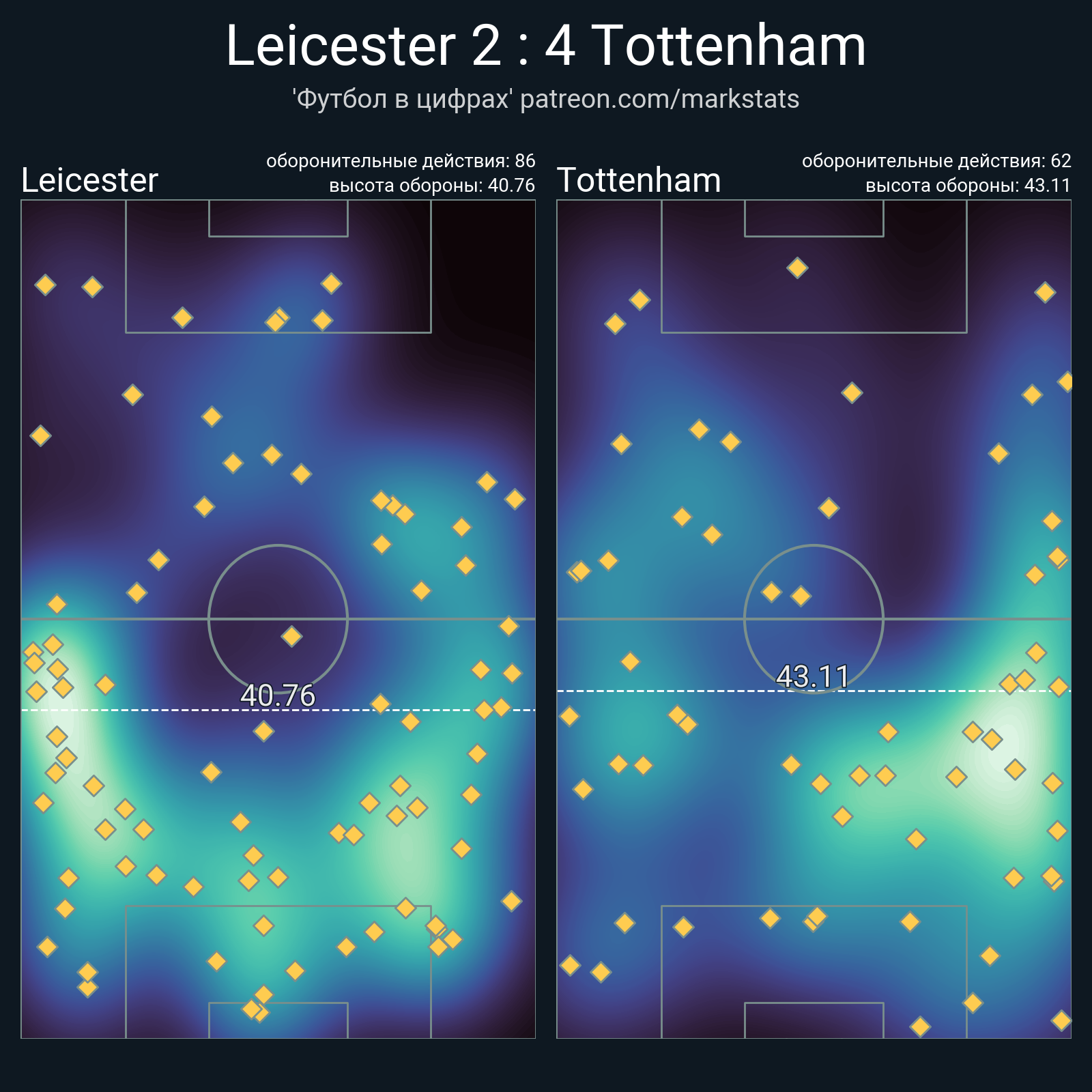Select the Leicester panel heading
Screen dimensions: 1092x1092
point(89,181)
